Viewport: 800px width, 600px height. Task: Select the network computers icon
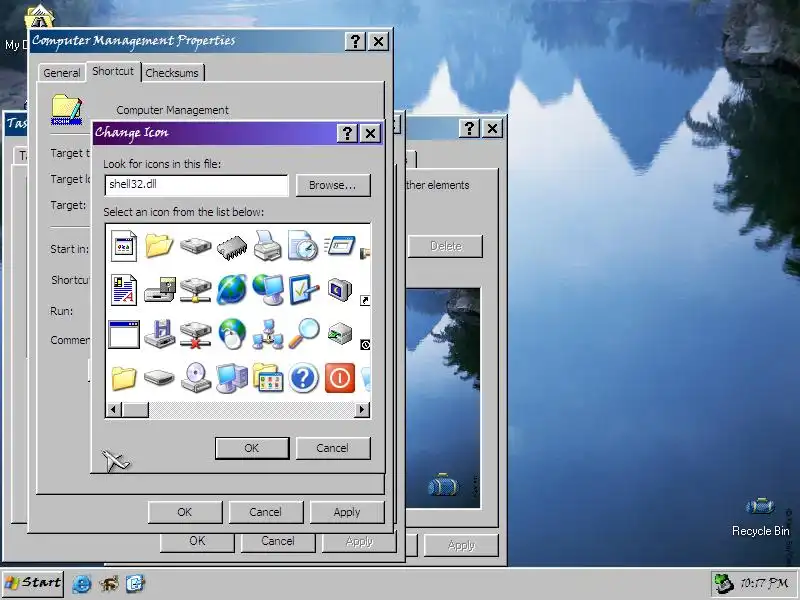(x=268, y=334)
